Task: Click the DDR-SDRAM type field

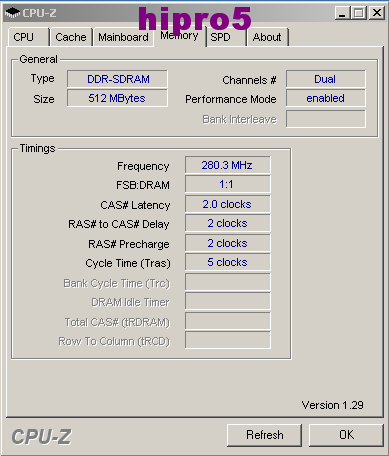Action: click(117, 79)
